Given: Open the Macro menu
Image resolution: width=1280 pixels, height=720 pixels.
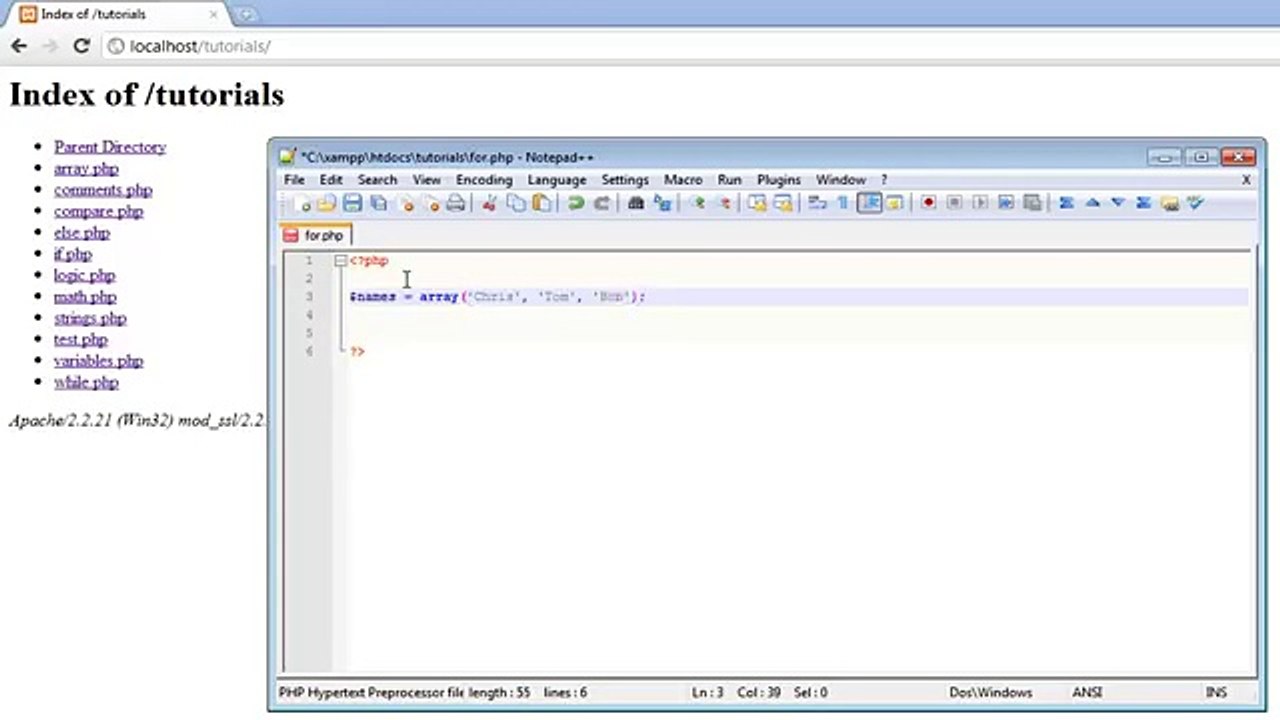Looking at the screenshot, I should coord(683,180).
